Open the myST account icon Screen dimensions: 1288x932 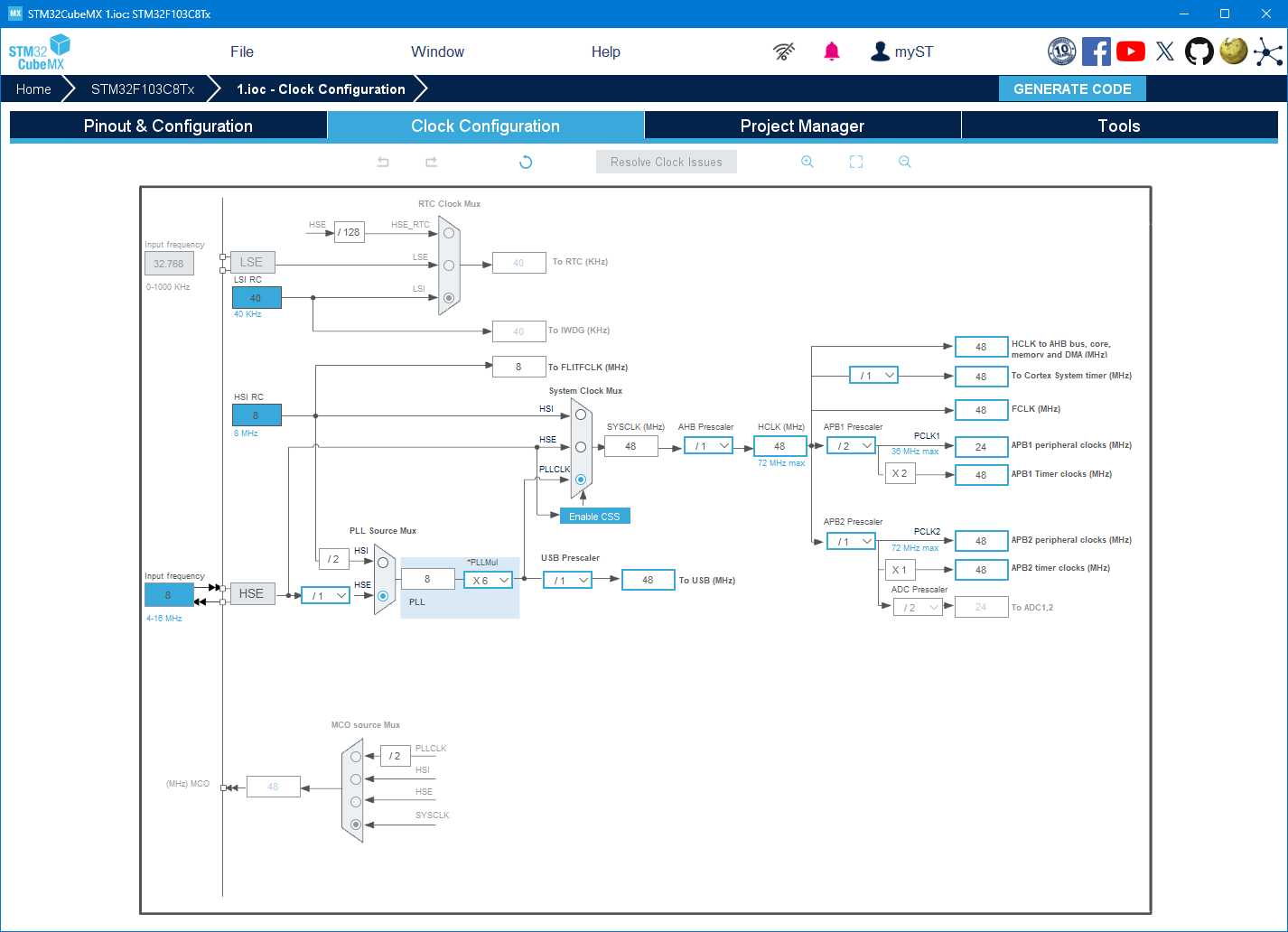880,51
